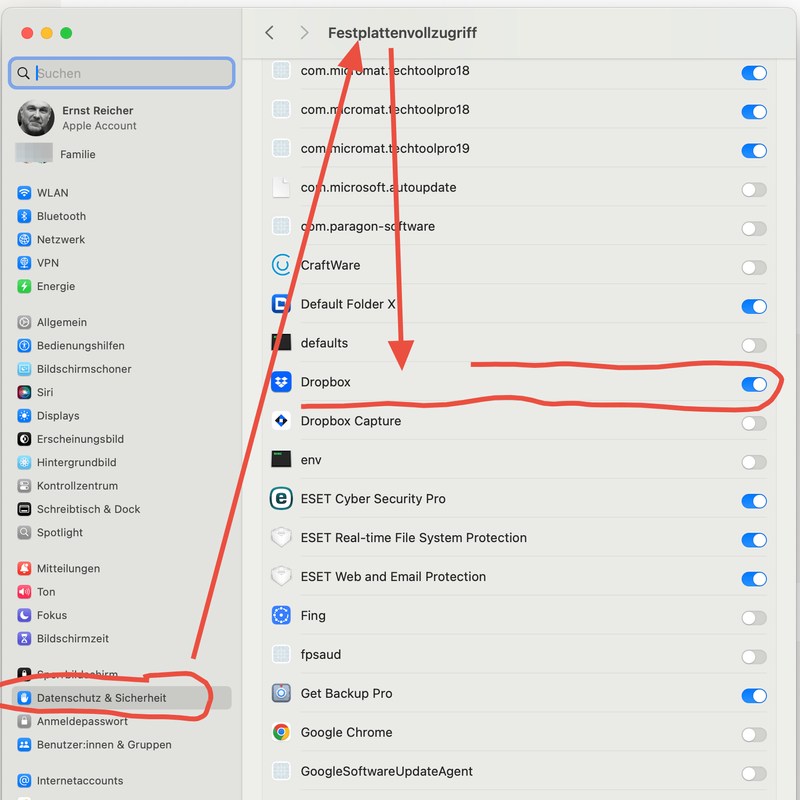
Task: Turn off ESET Web and Email Protection
Action: pyautogui.click(x=753, y=578)
